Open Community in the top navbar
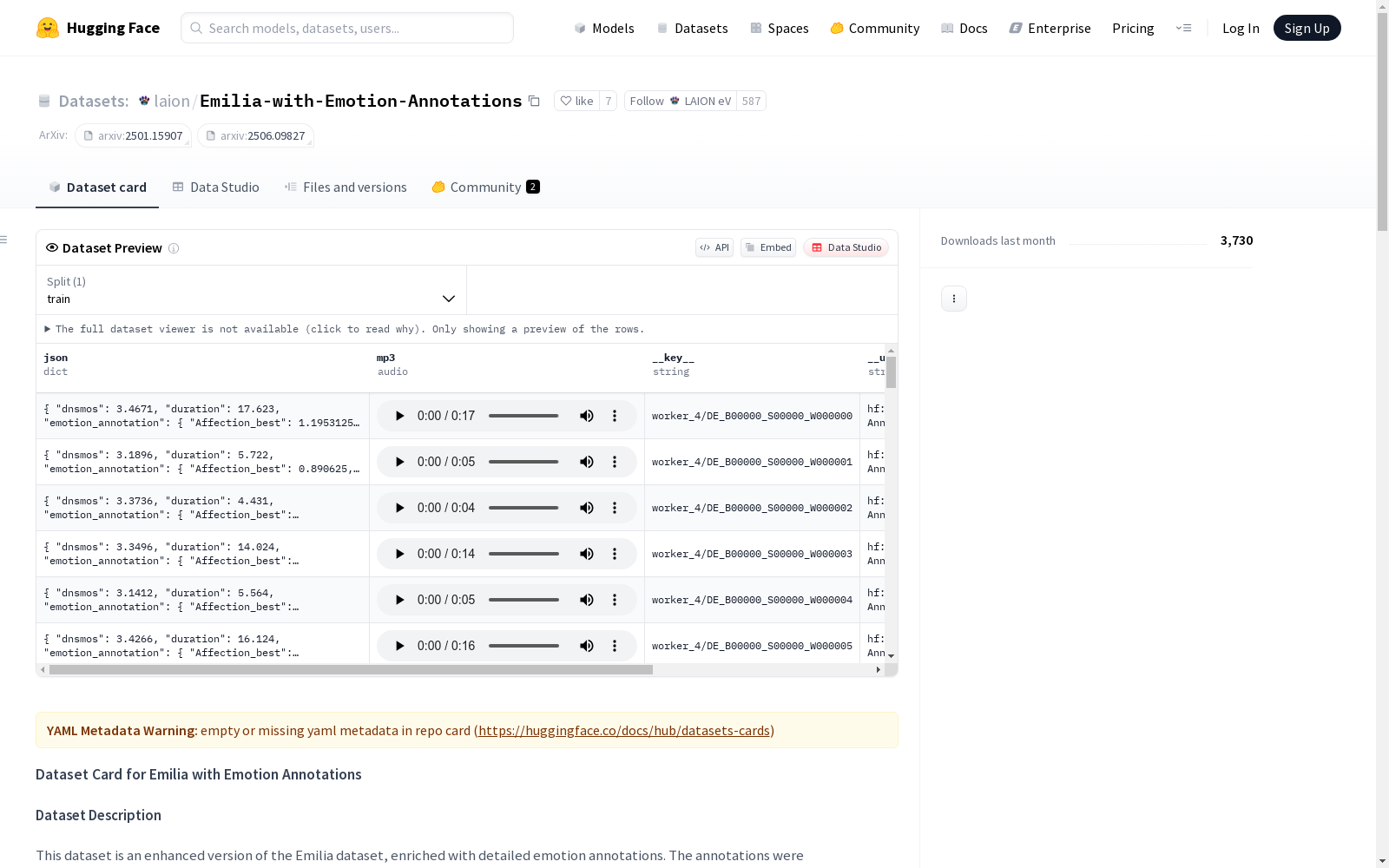1389x868 pixels. pos(875,28)
